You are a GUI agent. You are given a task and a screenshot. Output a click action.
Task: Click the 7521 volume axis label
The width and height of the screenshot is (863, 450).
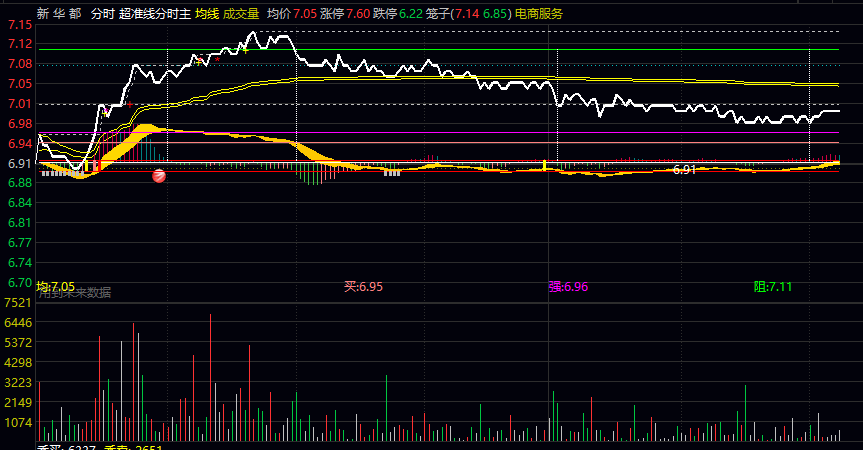18,303
